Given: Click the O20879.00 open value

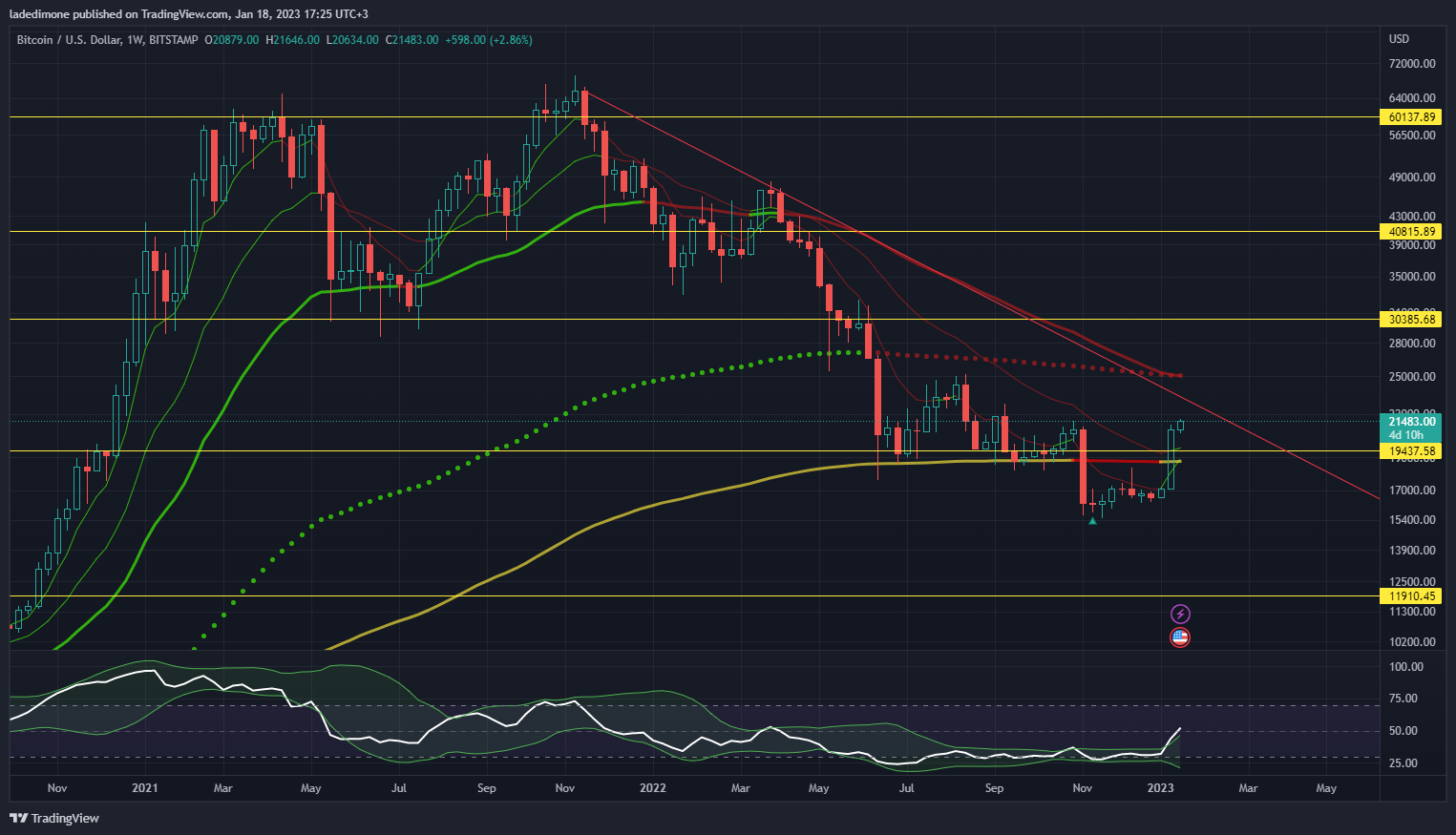Looking at the screenshot, I should pos(232,40).
